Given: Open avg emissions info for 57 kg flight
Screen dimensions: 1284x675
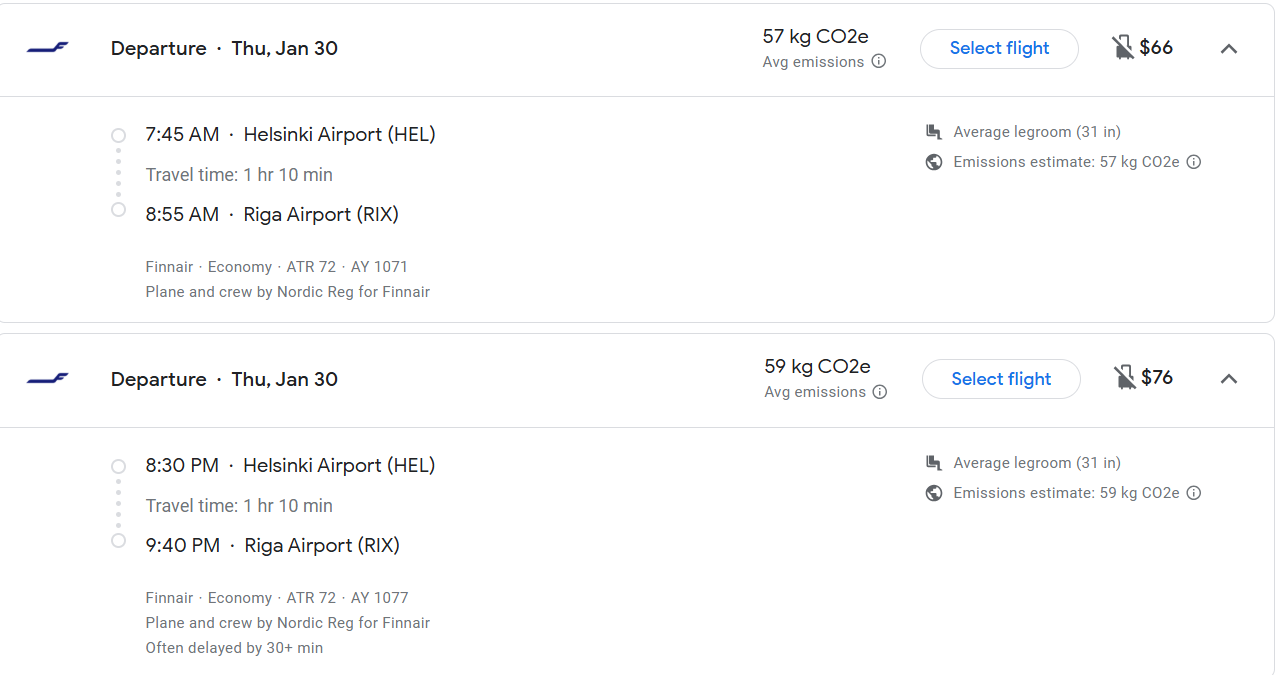Looking at the screenshot, I should (x=879, y=62).
